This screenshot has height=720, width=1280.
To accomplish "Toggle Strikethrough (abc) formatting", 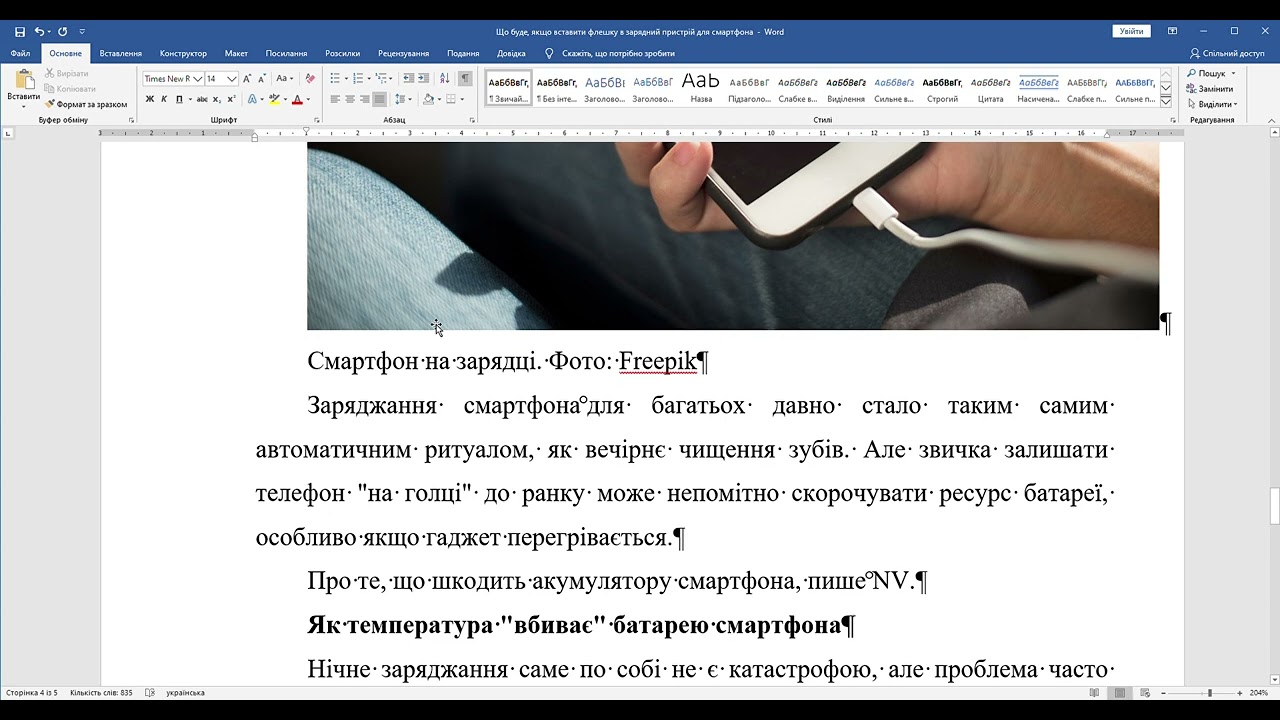I will pos(202,99).
